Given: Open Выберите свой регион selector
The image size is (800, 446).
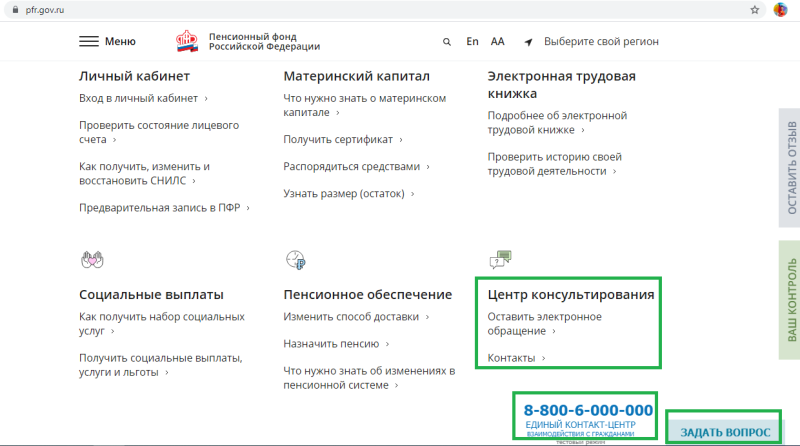Looking at the screenshot, I should point(601,41).
